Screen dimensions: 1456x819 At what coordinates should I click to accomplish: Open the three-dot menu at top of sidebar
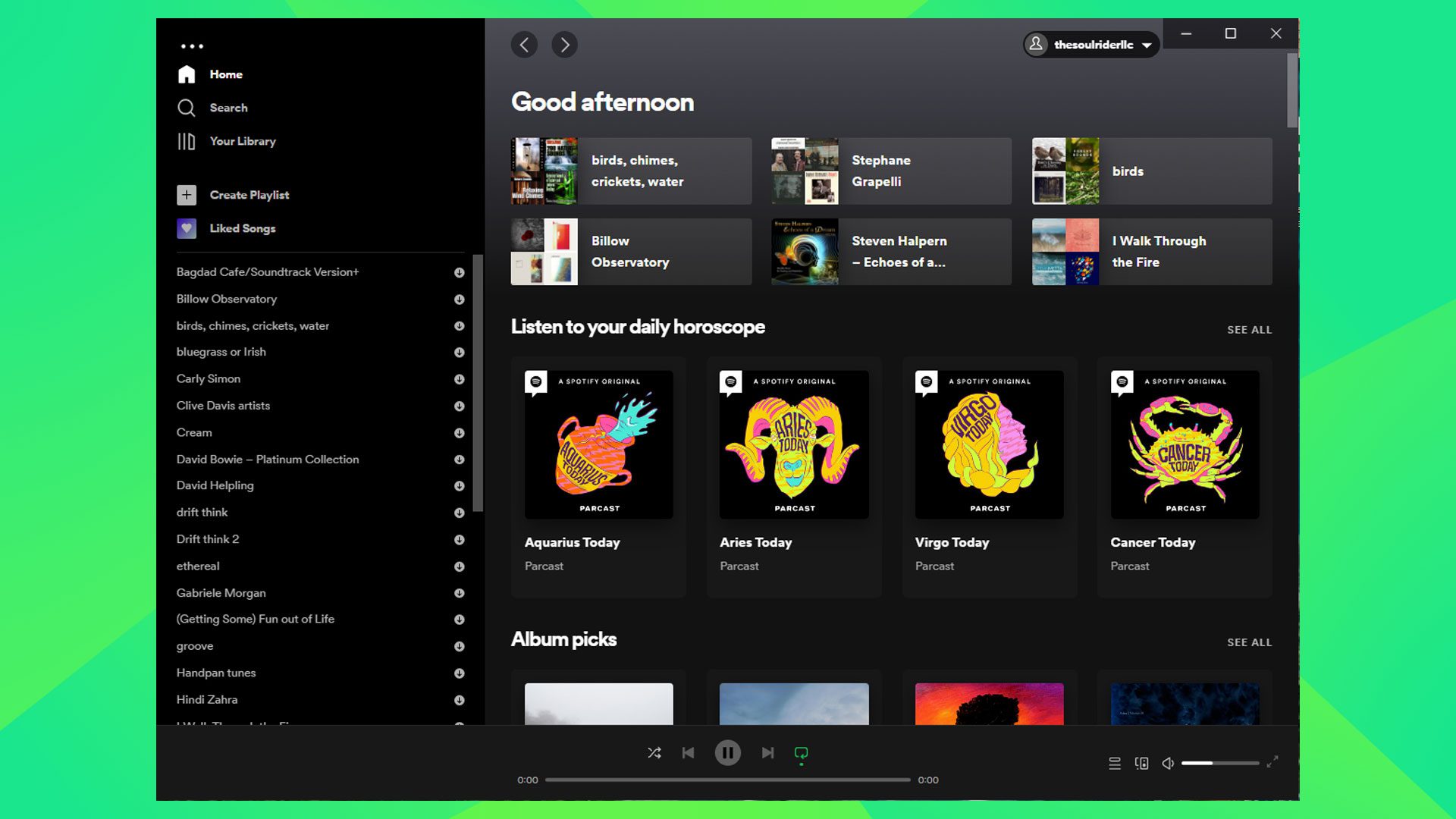point(192,46)
